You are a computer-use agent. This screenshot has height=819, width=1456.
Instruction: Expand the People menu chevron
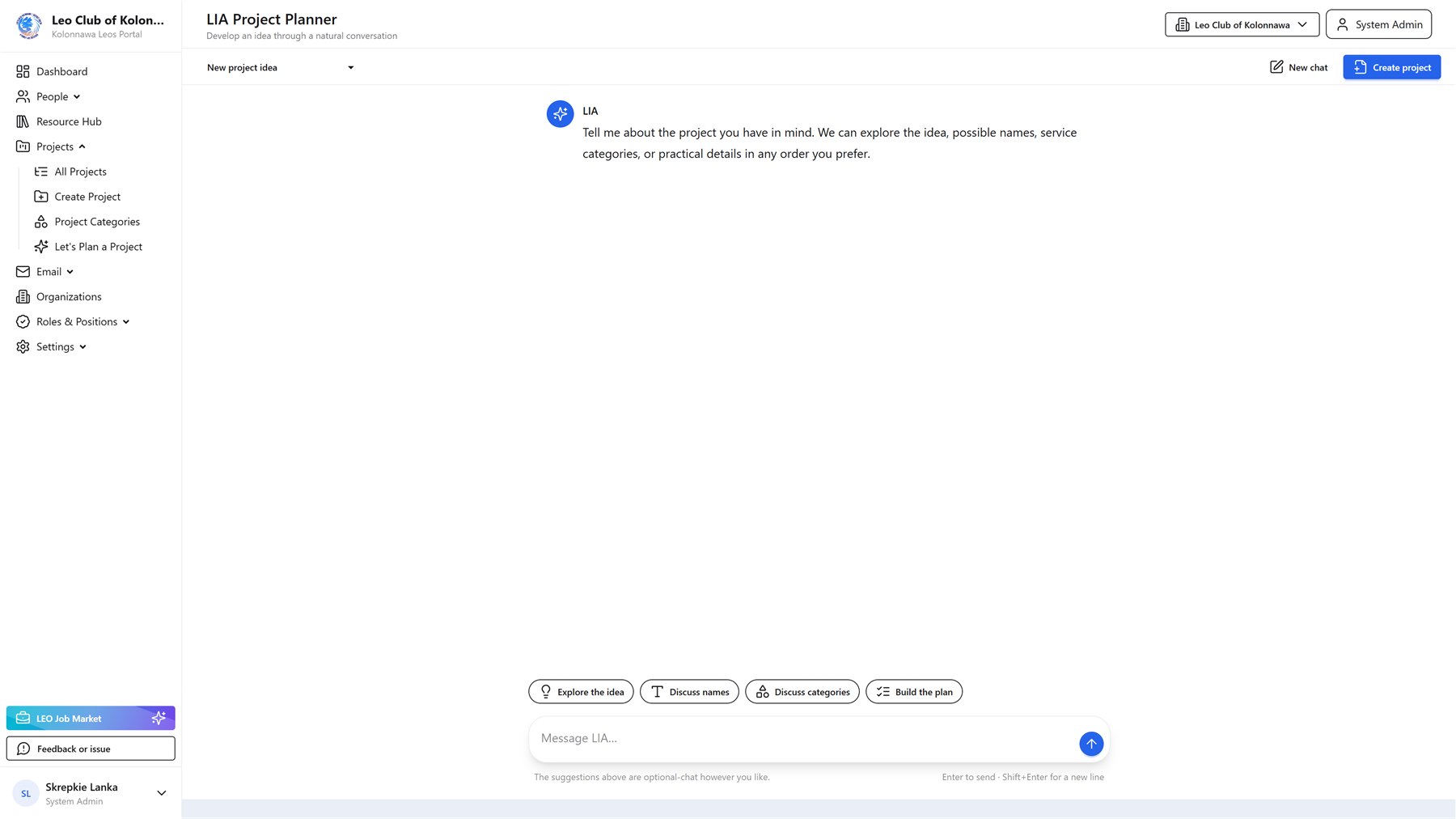click(77, 97)
